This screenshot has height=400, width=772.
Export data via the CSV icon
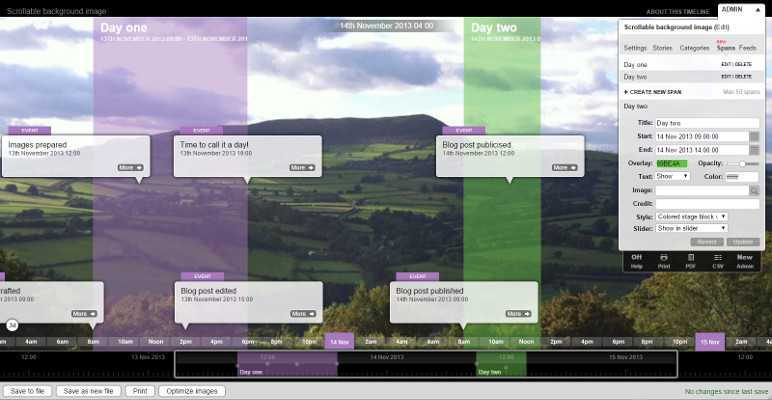[x=718, y=261]
